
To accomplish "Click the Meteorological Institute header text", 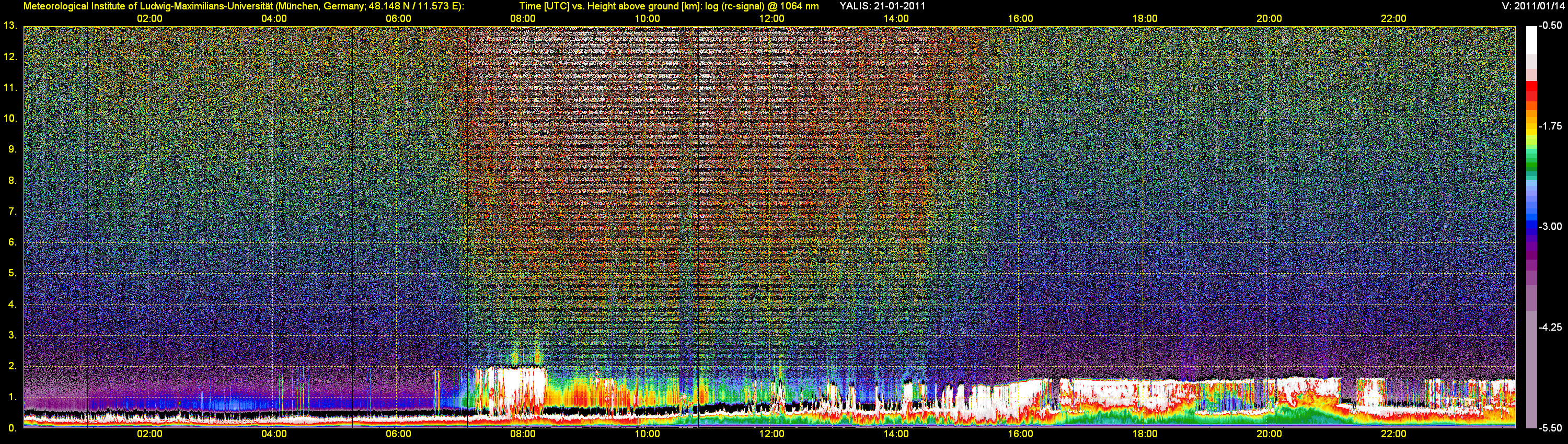I will 244,6.
